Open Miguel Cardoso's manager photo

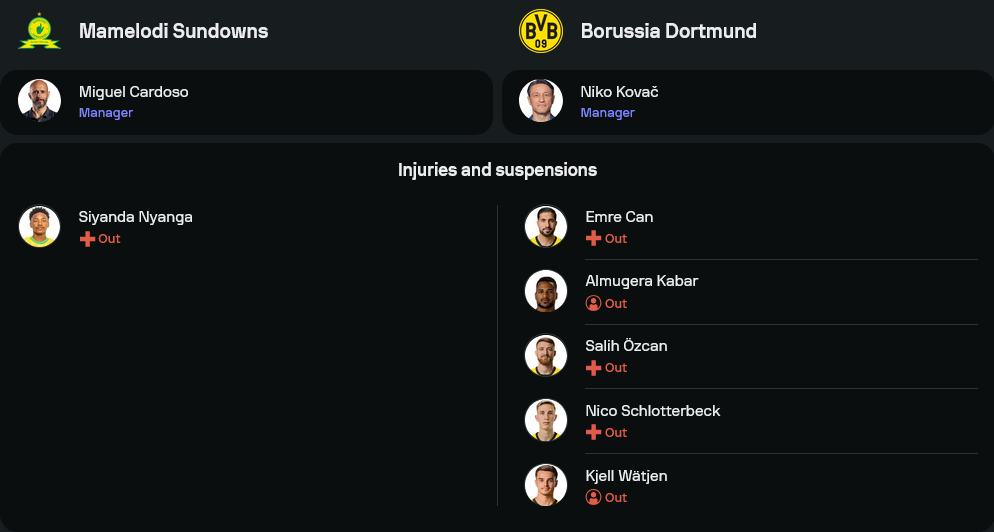tap(40, 101)
